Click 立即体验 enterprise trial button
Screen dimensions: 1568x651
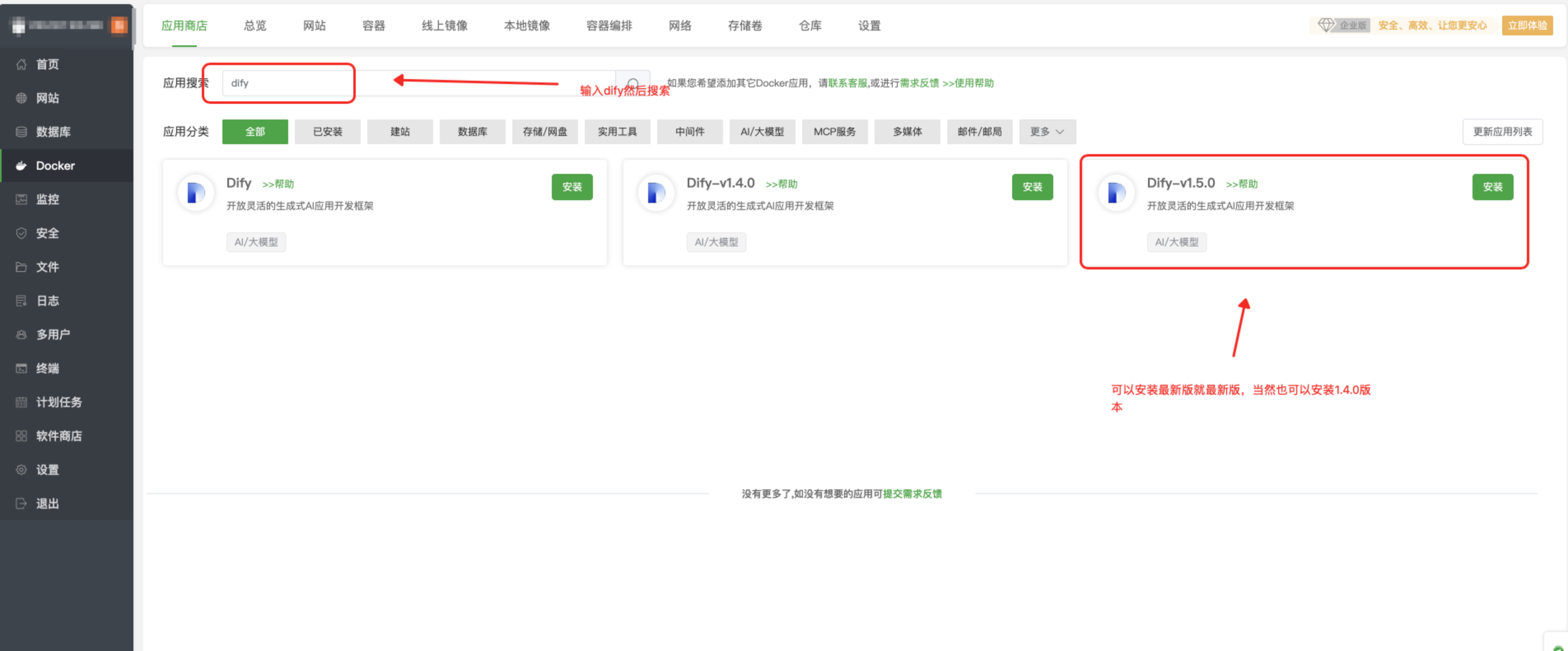[x=1526, y=26]
